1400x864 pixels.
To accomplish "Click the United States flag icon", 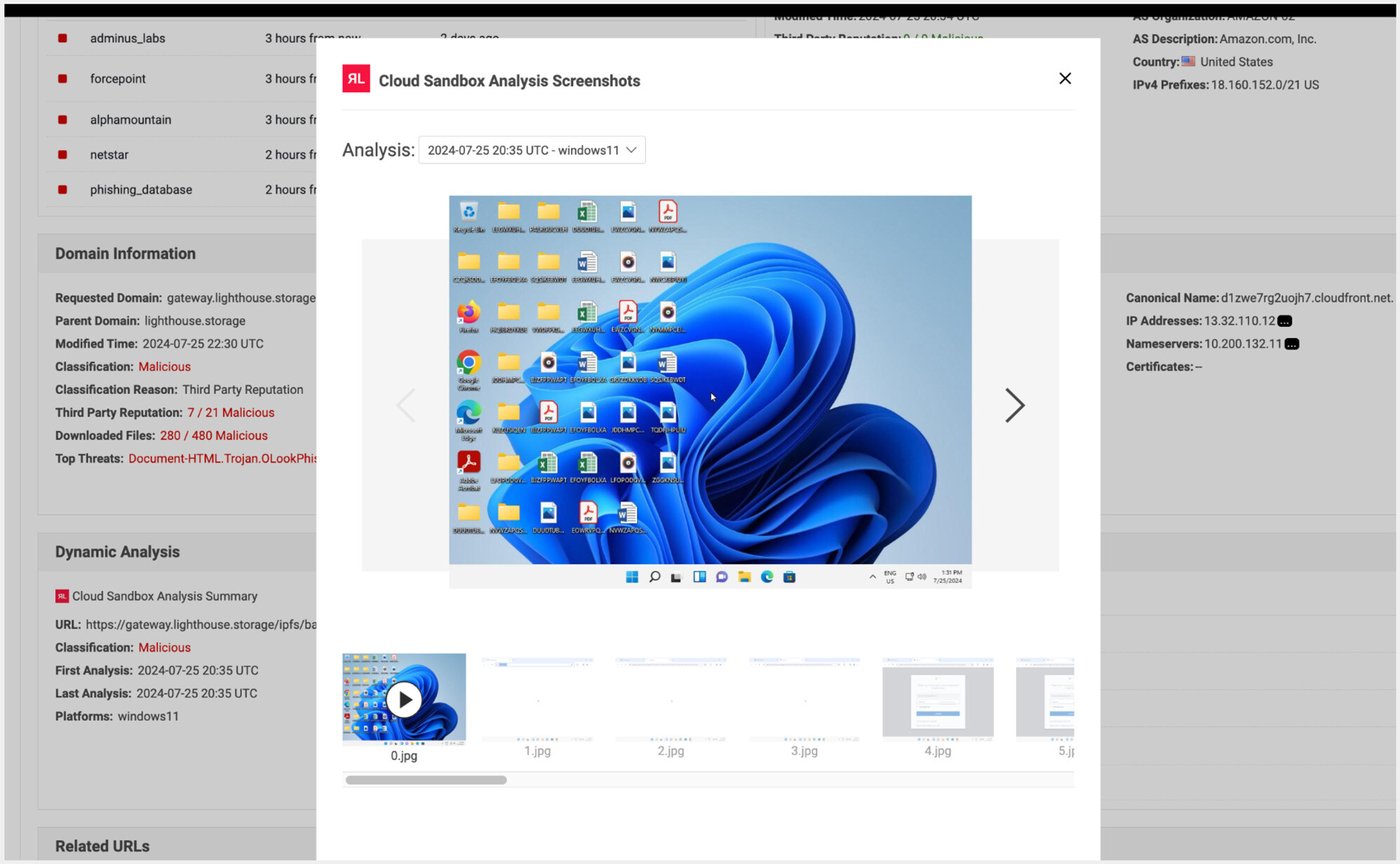I will 1188,61.
